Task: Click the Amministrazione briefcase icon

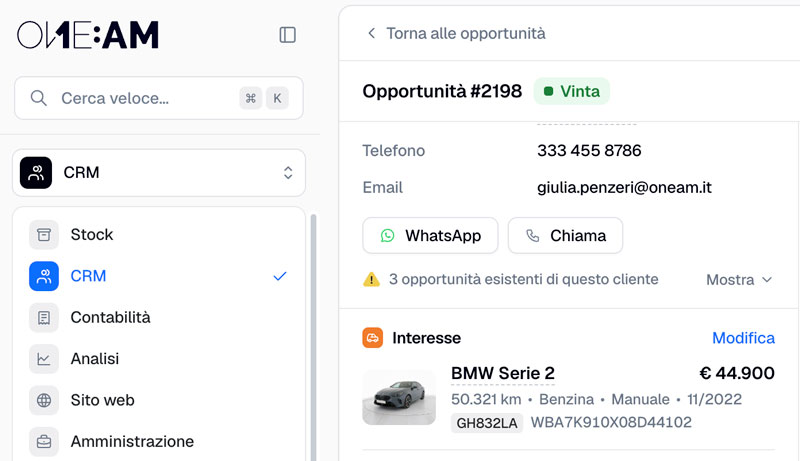Action: (x=44, y=441)
